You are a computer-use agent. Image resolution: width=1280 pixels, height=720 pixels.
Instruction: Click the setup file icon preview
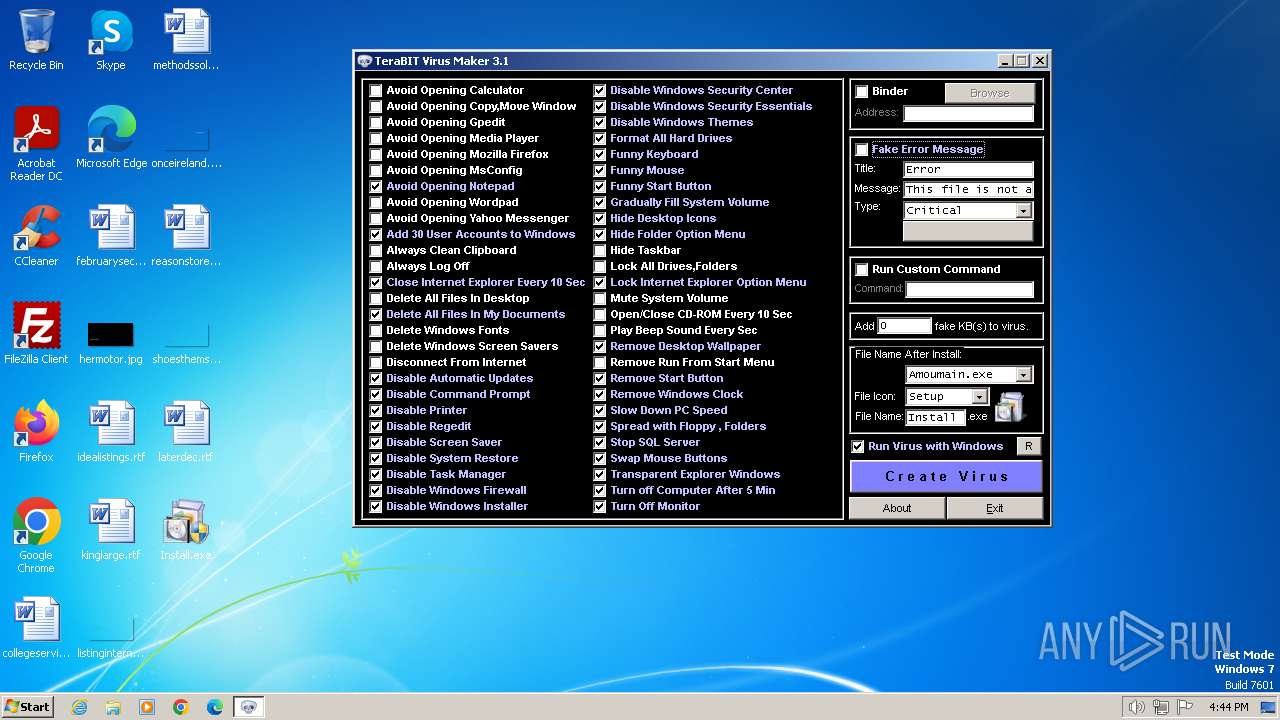pyautogui.click(x=1010, y=406)
